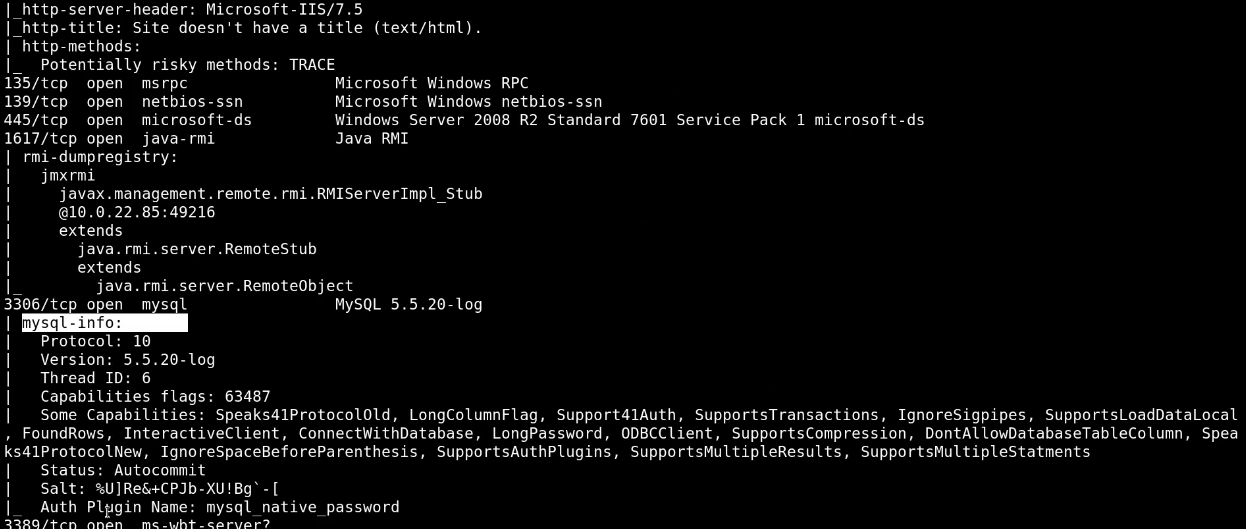This screenshot has height=529, width=1246.
Task: Click the java.rmi.server.RemoteObject line
Action: (224, 286)
